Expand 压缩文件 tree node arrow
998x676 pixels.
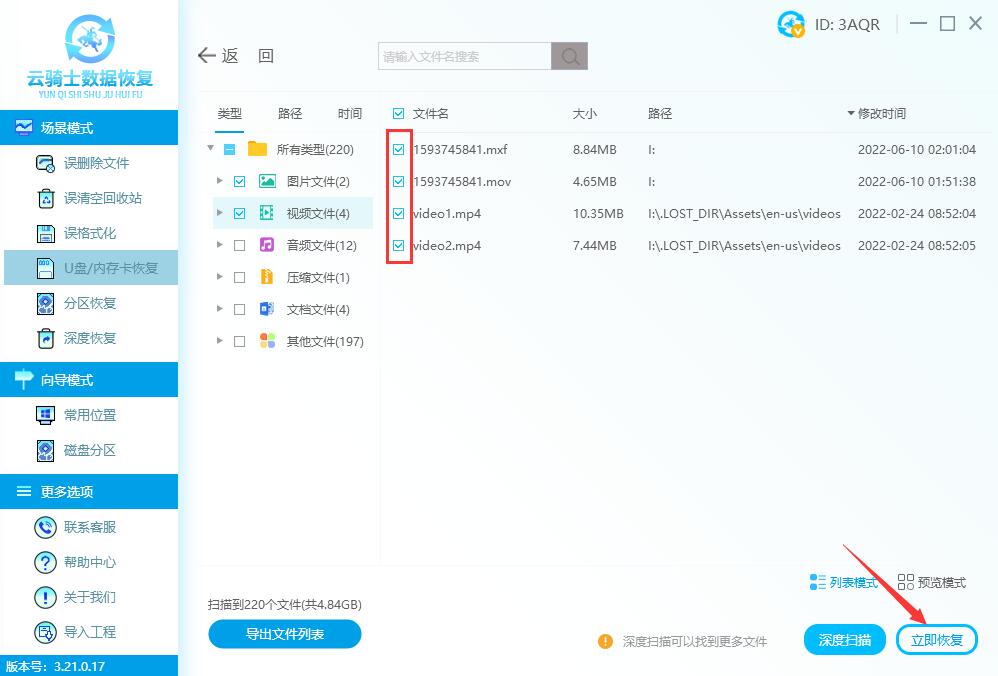point(220,276)
